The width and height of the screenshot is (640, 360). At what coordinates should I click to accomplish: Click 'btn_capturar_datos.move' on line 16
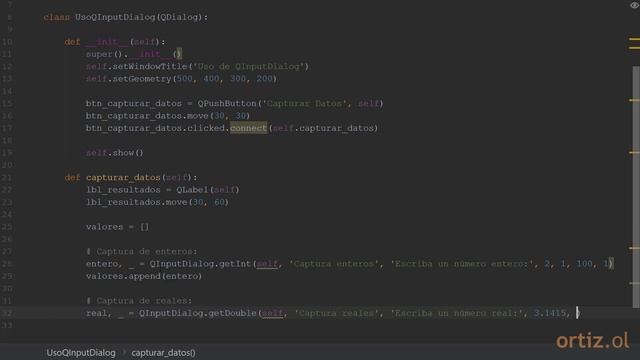(147, 116)
